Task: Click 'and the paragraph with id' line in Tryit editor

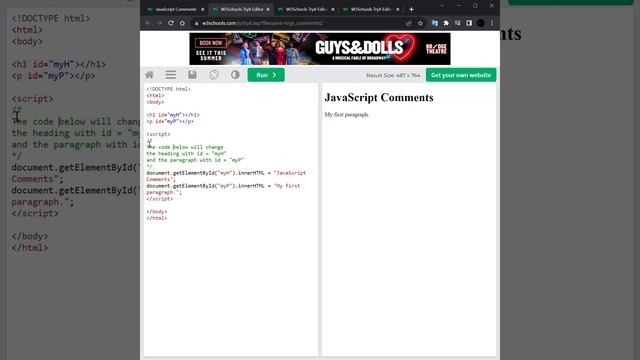Action: pos(195,160)
